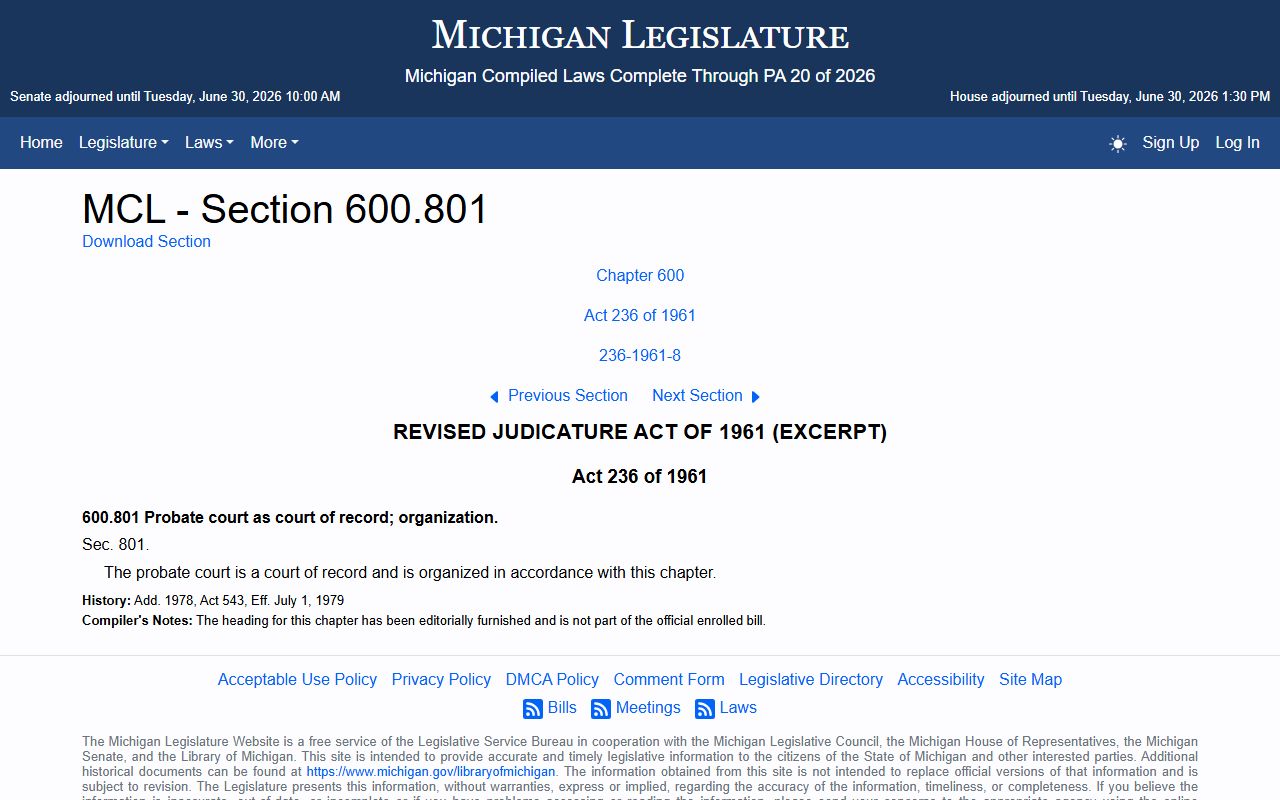Click the bold 'Act 236 of 1961' subheading
The height and width of the screenshot is (800, 1280).
[x=640, y=476]
